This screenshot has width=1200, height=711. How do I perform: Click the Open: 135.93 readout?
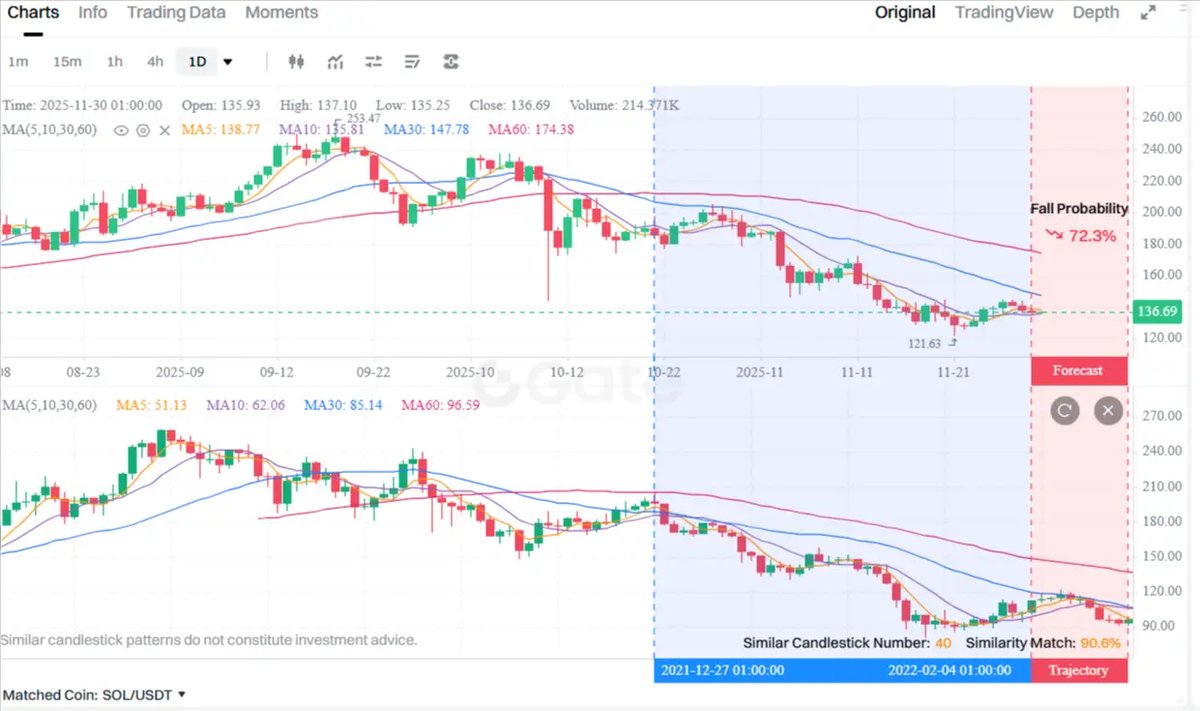pos(221,105)
